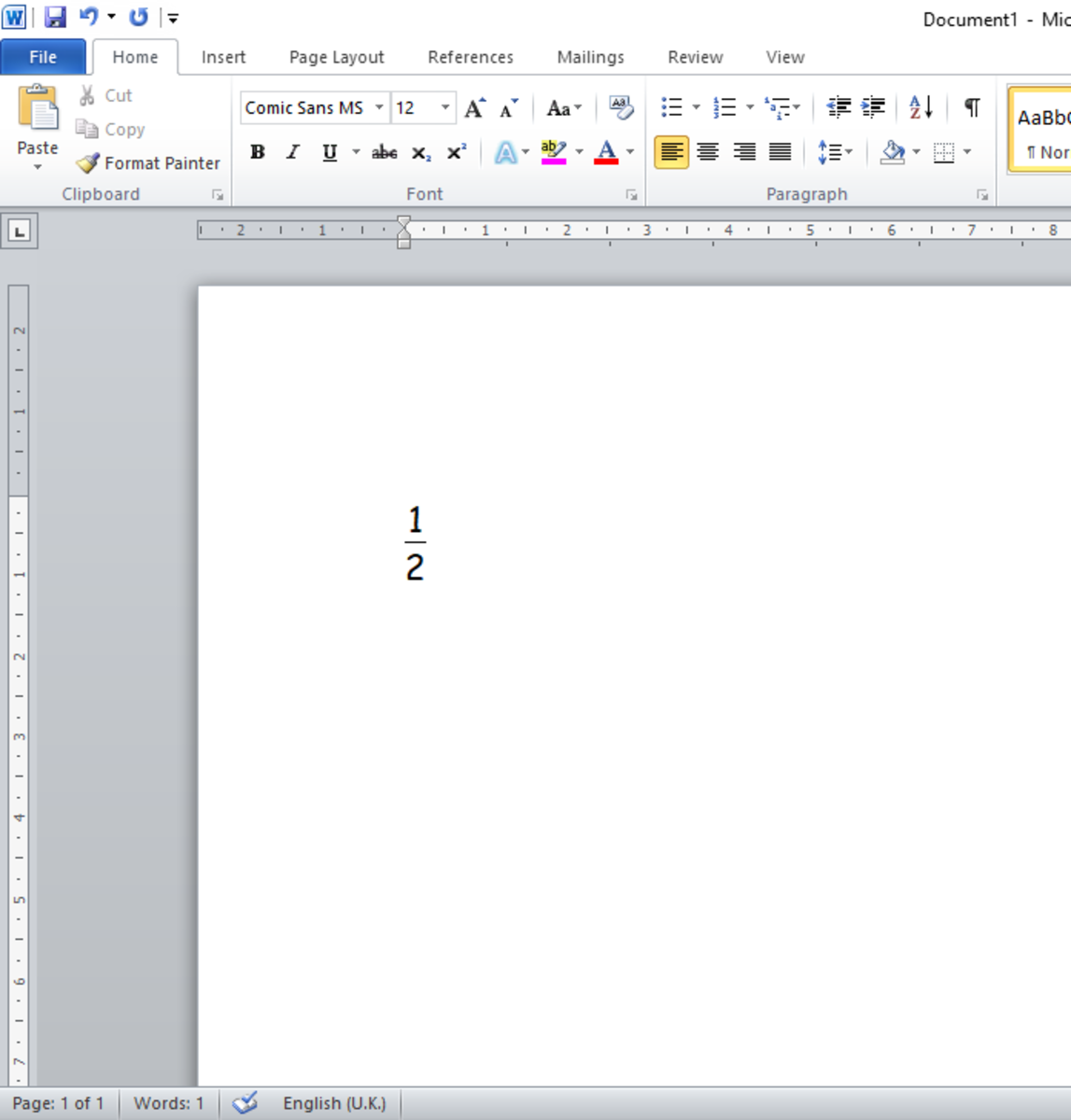Toggle italic formatting
The height and width of the screenshot is (1120, 1071).
pyautogui.click(x=292, y=151)
